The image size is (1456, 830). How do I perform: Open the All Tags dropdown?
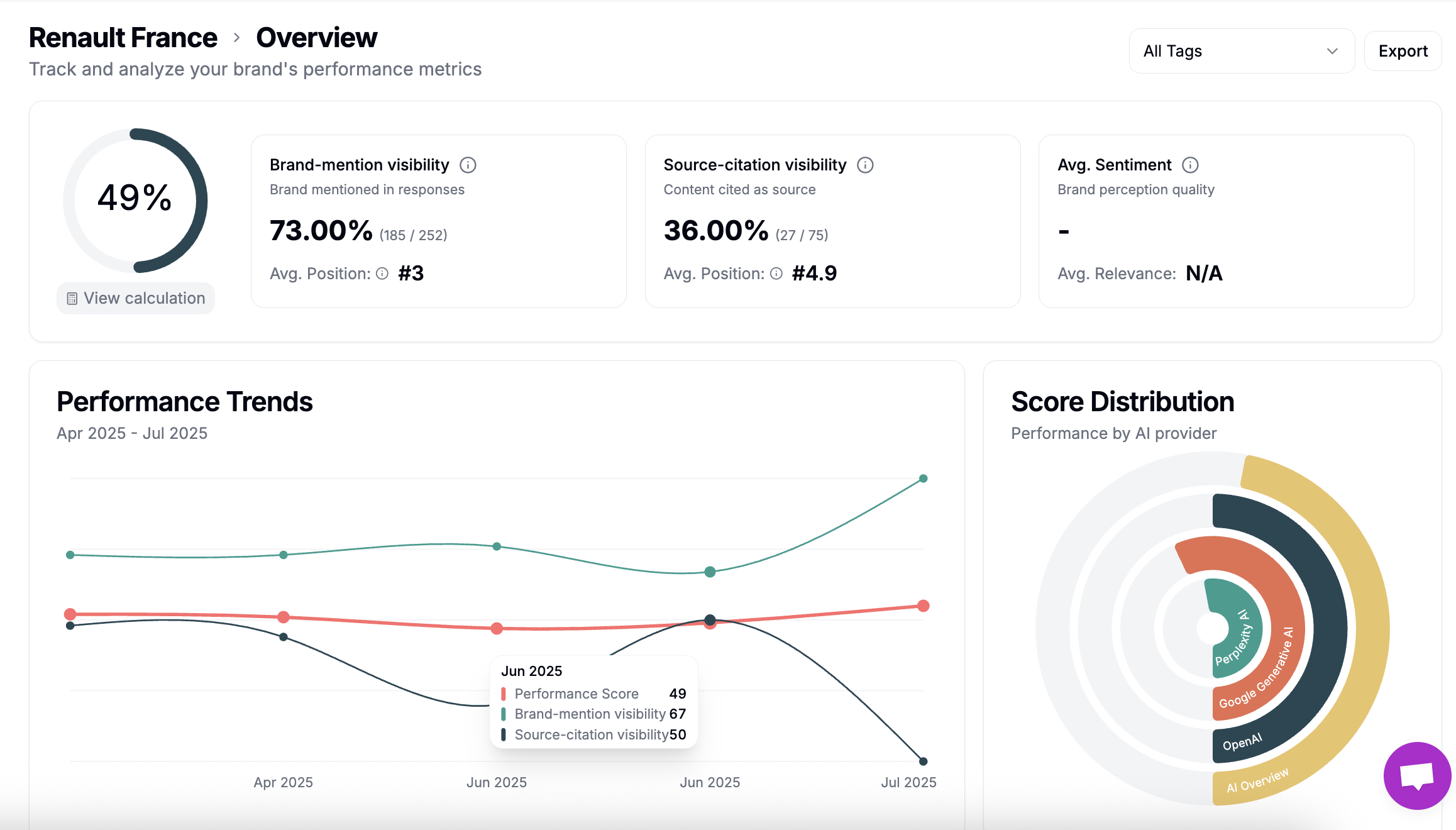pos(1242,51)
